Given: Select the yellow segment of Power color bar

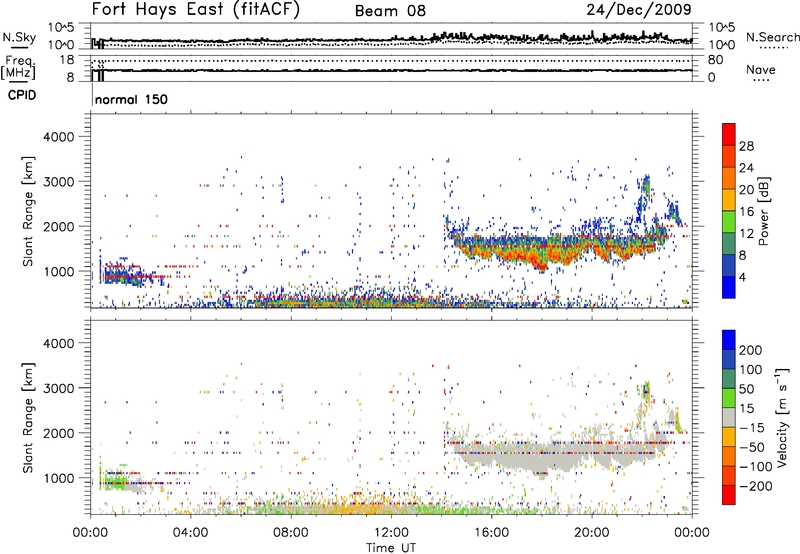Looking at the screenshot, I should [x=729, y=200].
